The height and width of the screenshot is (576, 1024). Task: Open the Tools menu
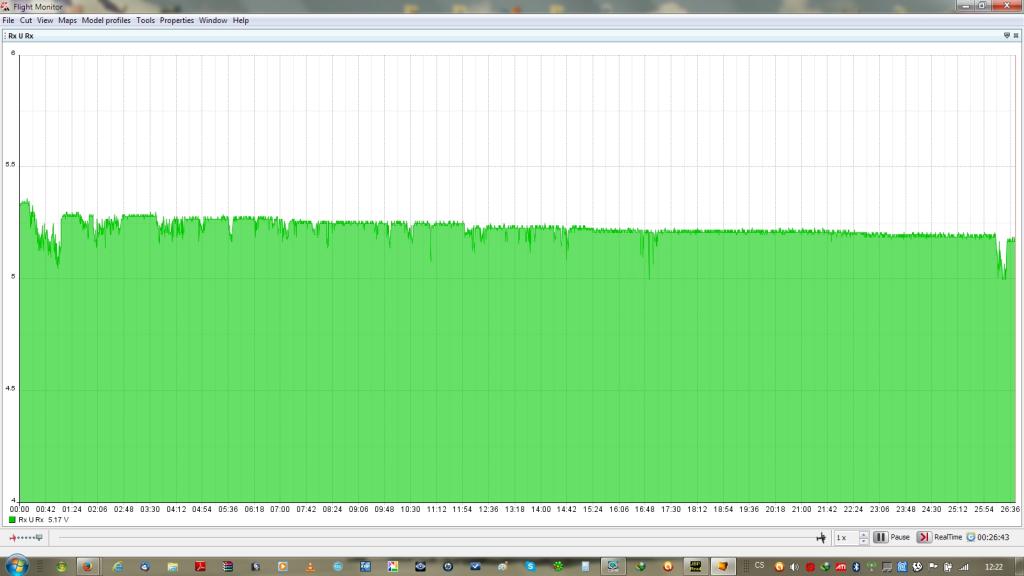[x=145, y=20]
